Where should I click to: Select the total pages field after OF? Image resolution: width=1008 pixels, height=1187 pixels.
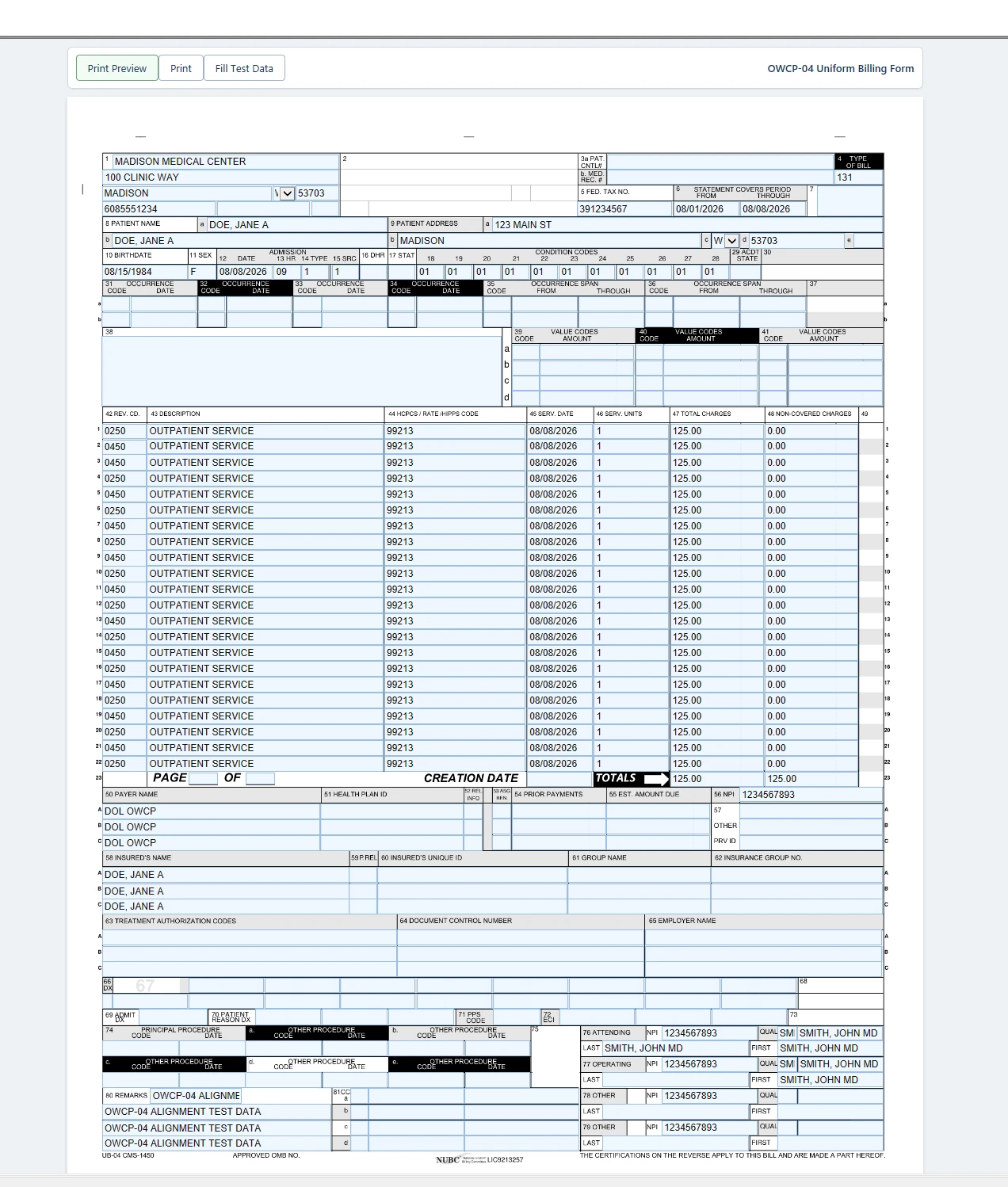(x=260, y=779)
